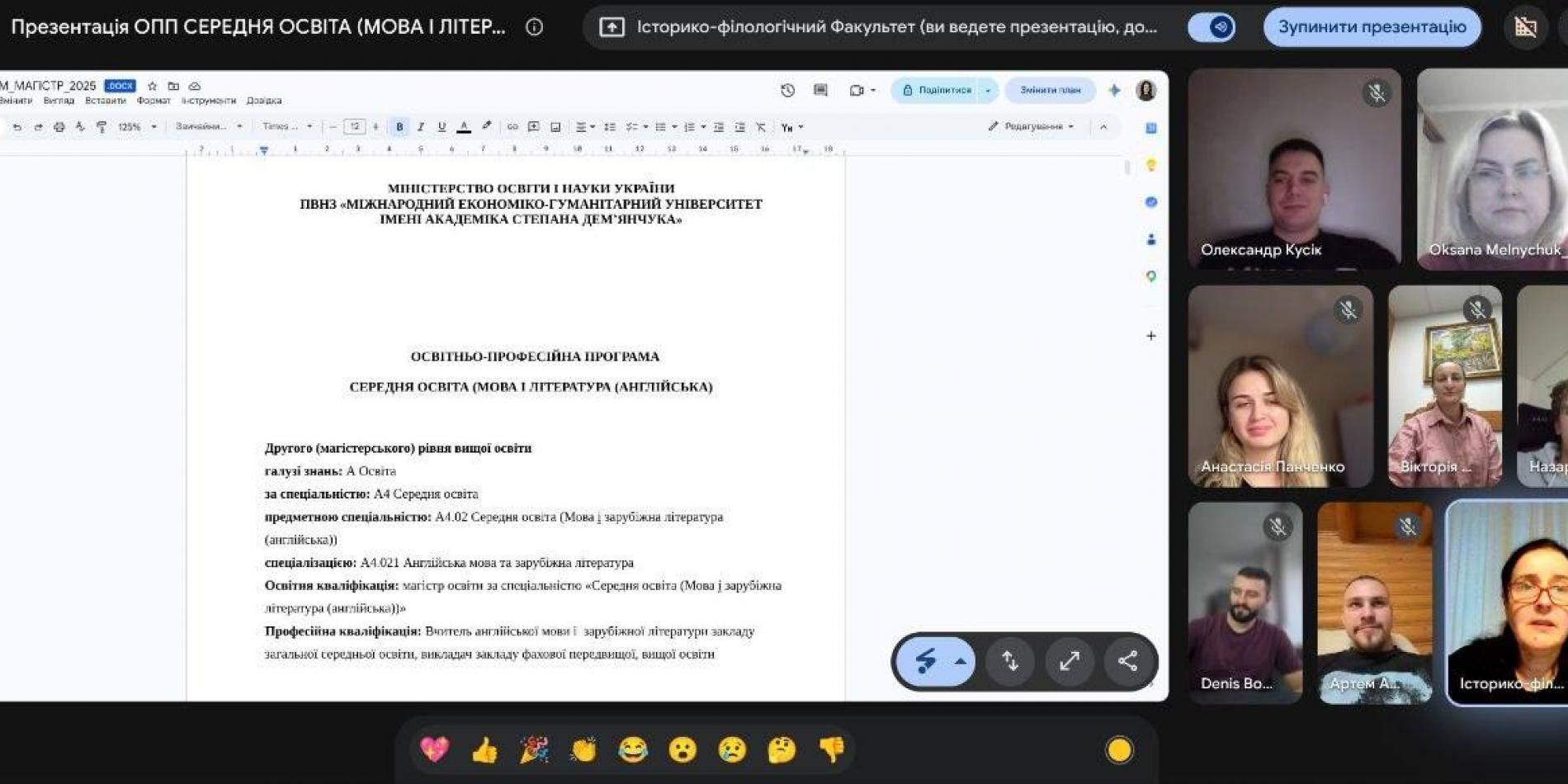1568x784 pixels.
Task: Add a comment via toolbar comment icon
Action: pyautogui.click(x=534, y=127)
